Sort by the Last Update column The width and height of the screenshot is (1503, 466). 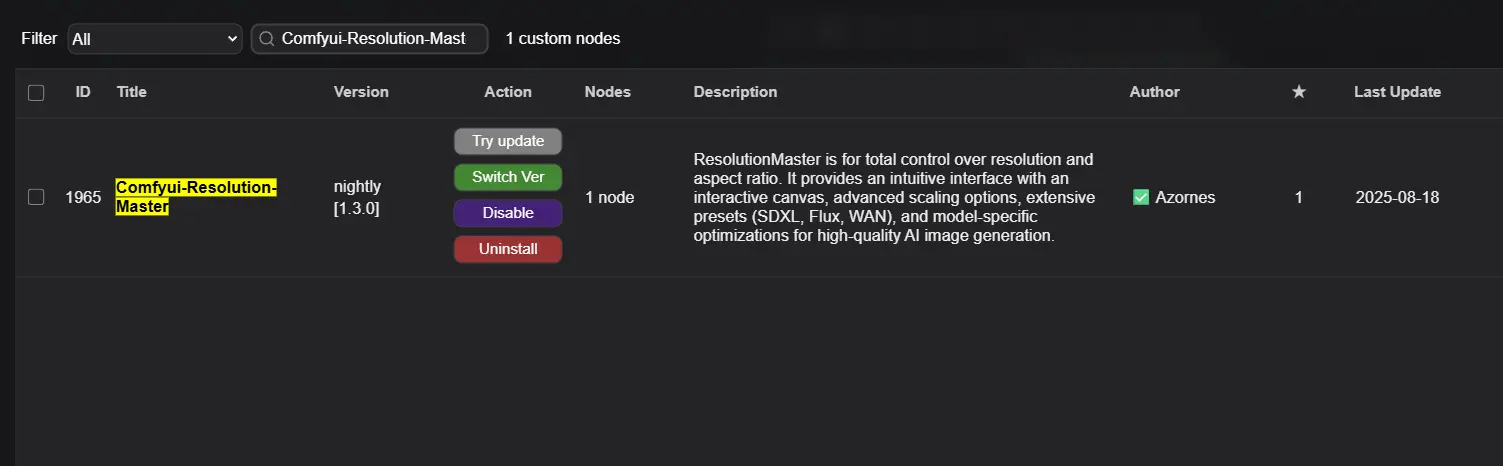coord(1397,92)
